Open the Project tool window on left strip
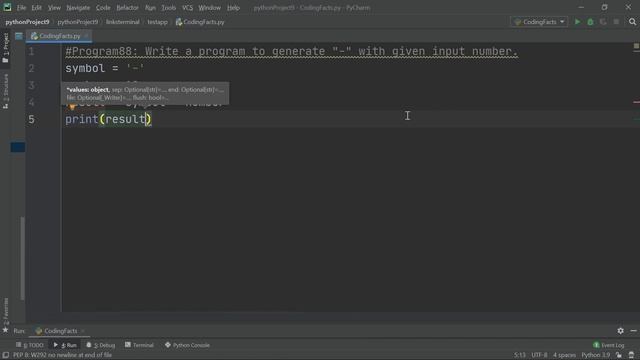This screenshot has height=360, width=640. click(6, 48)
